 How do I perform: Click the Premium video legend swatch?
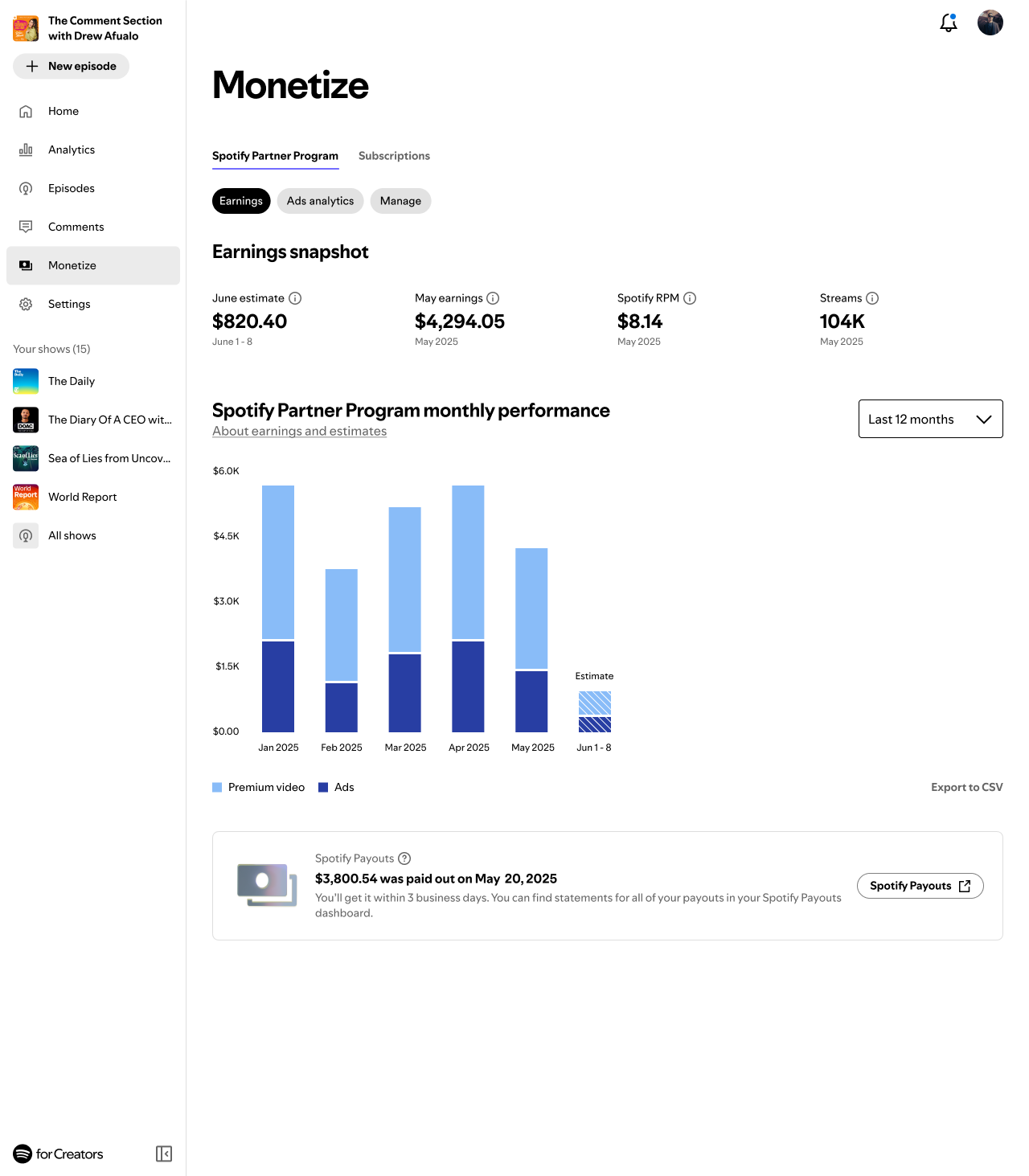(x=217, y=788)
